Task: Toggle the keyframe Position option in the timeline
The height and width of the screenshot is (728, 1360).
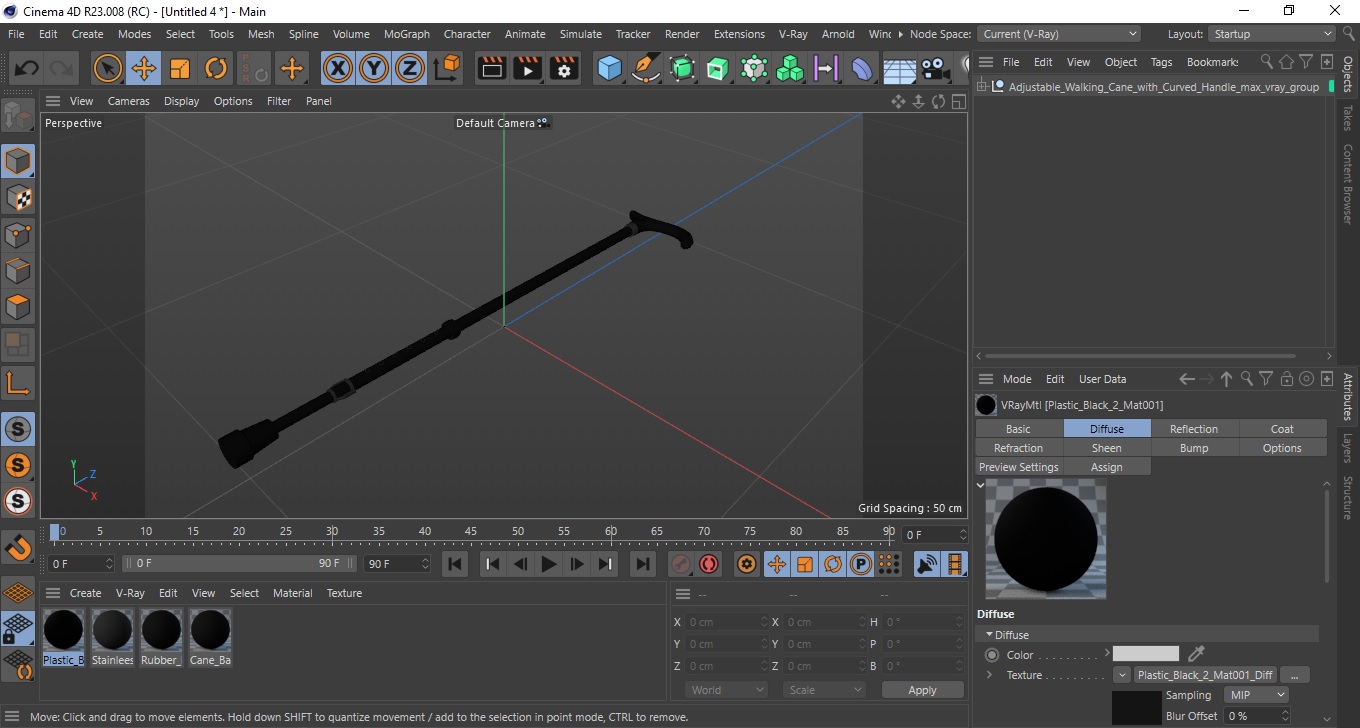Action: tap(776, 564)
